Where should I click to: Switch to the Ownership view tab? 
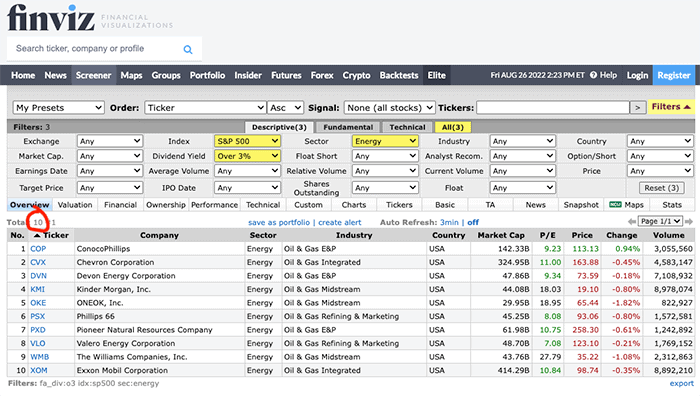pos(166,205)
